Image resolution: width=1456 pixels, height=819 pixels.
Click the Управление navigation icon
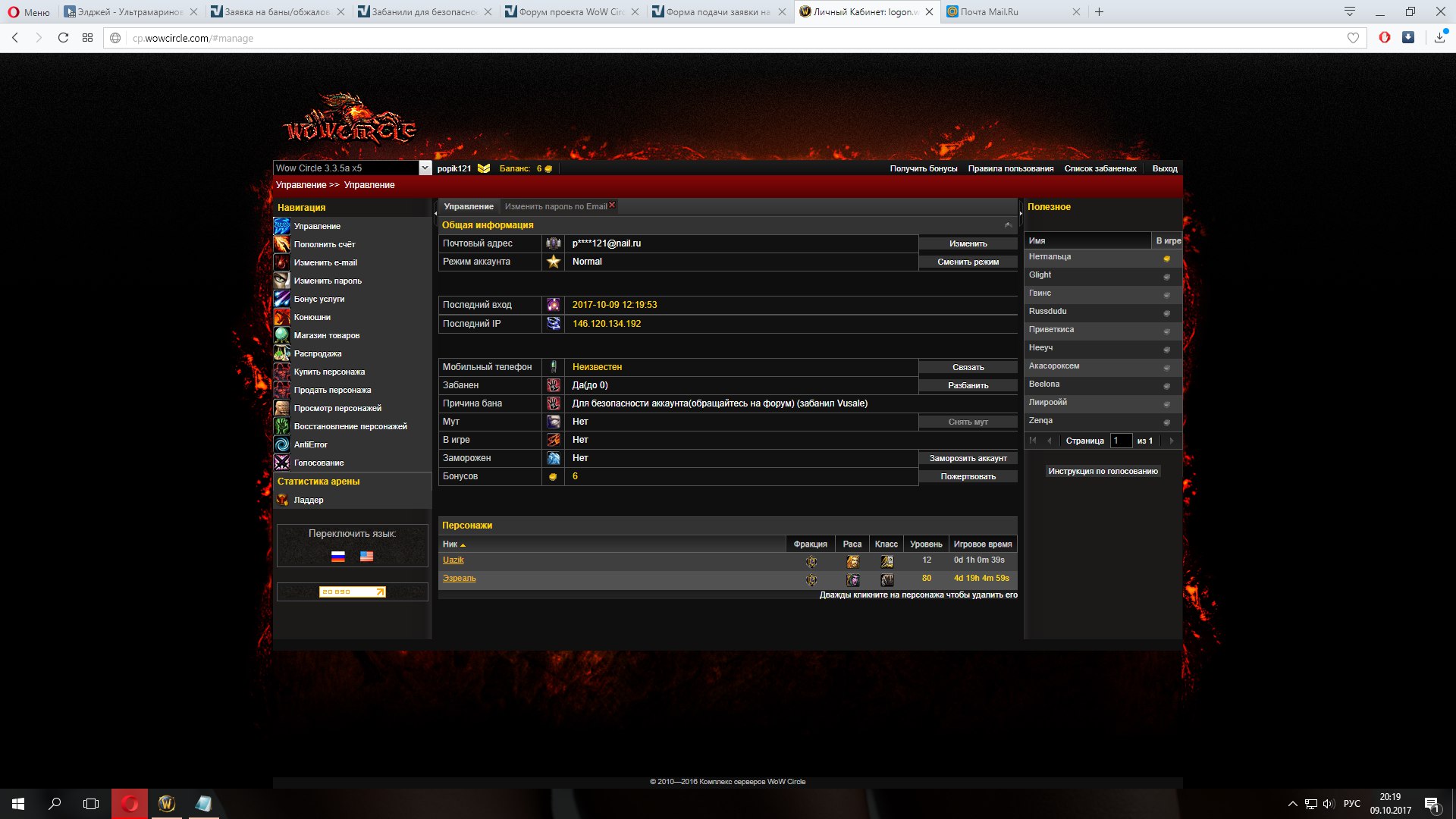click(x=281, y=226)
